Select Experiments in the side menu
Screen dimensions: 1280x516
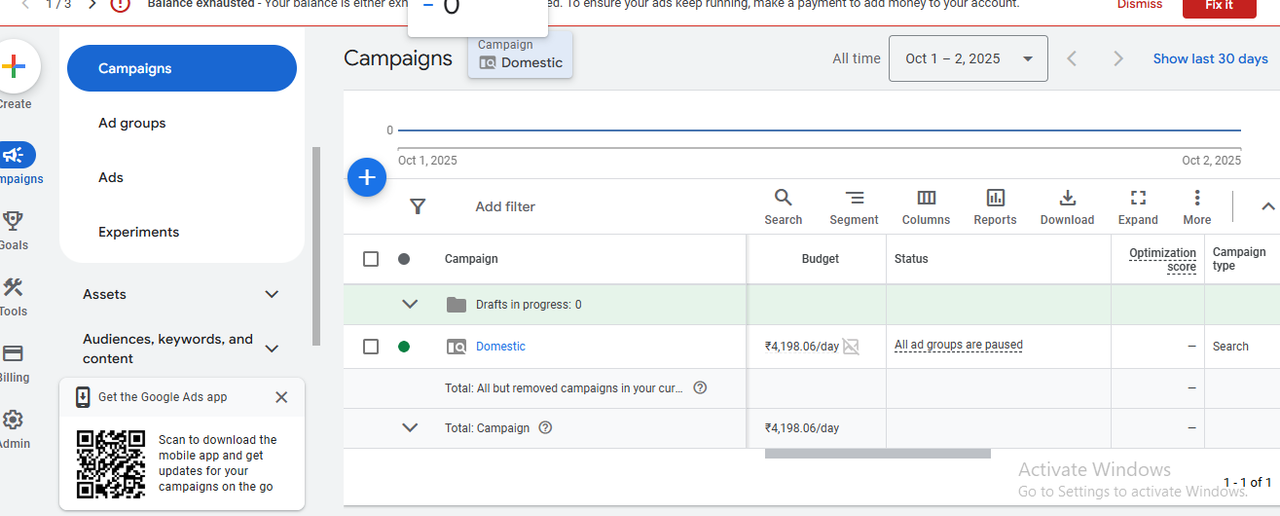(x=139, y=232)
